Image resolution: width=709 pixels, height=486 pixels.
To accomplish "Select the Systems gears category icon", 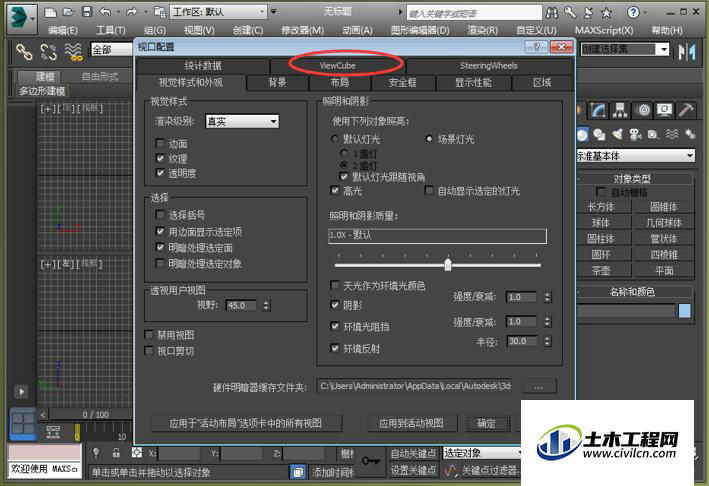I will (690, 134).
